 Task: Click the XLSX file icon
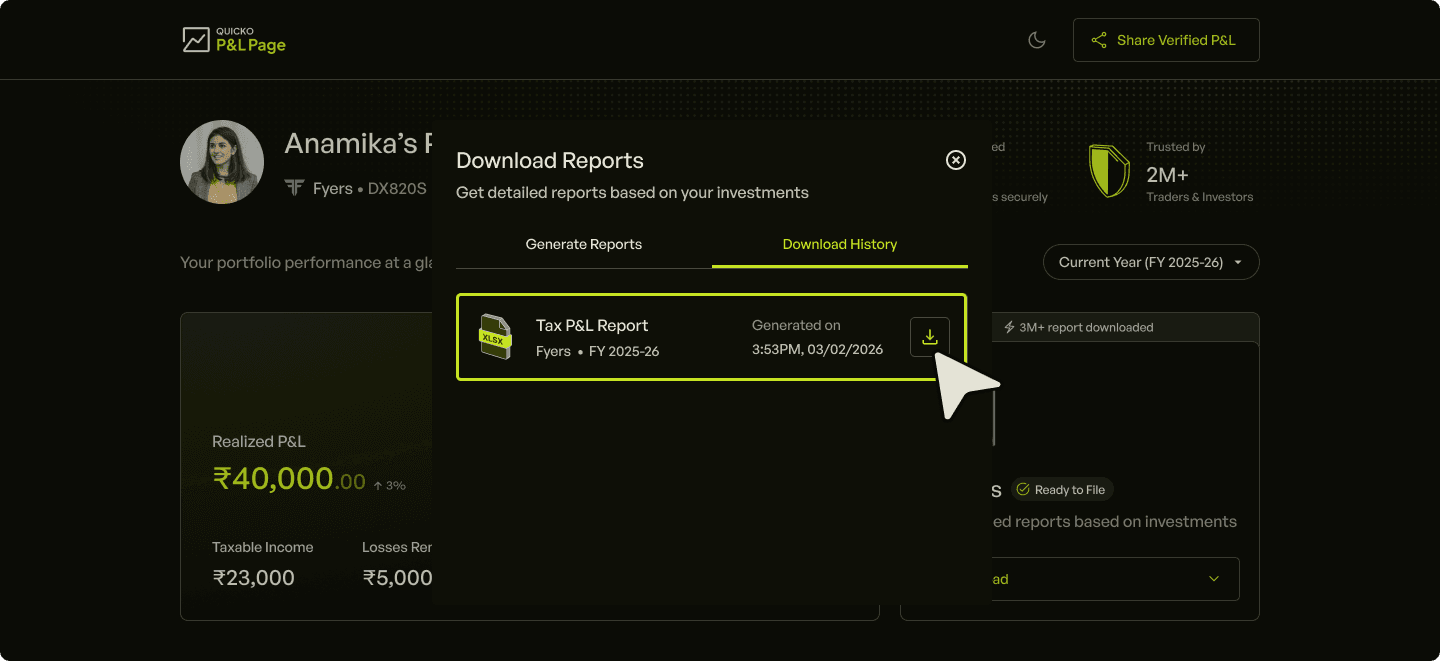pos(495,337)
